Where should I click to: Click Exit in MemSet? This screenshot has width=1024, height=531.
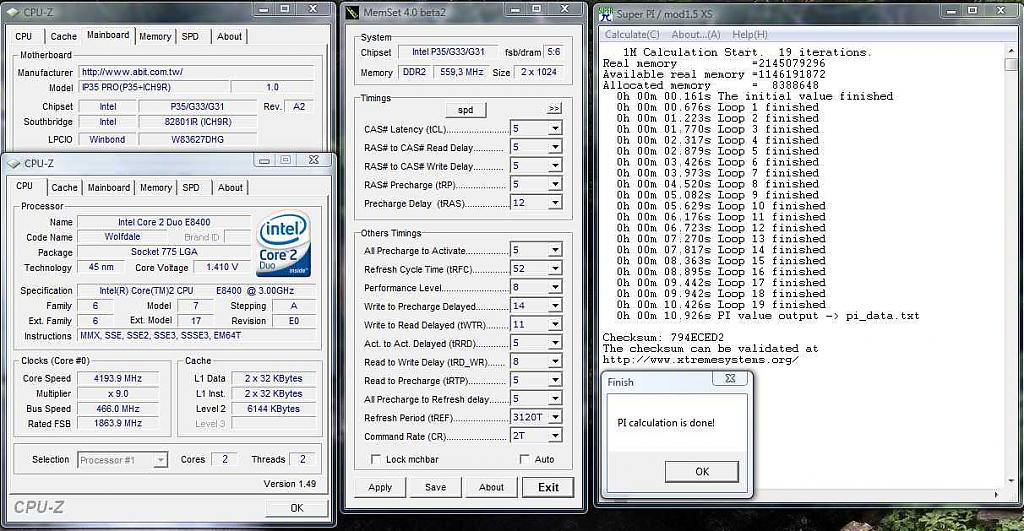pos(548,487)
